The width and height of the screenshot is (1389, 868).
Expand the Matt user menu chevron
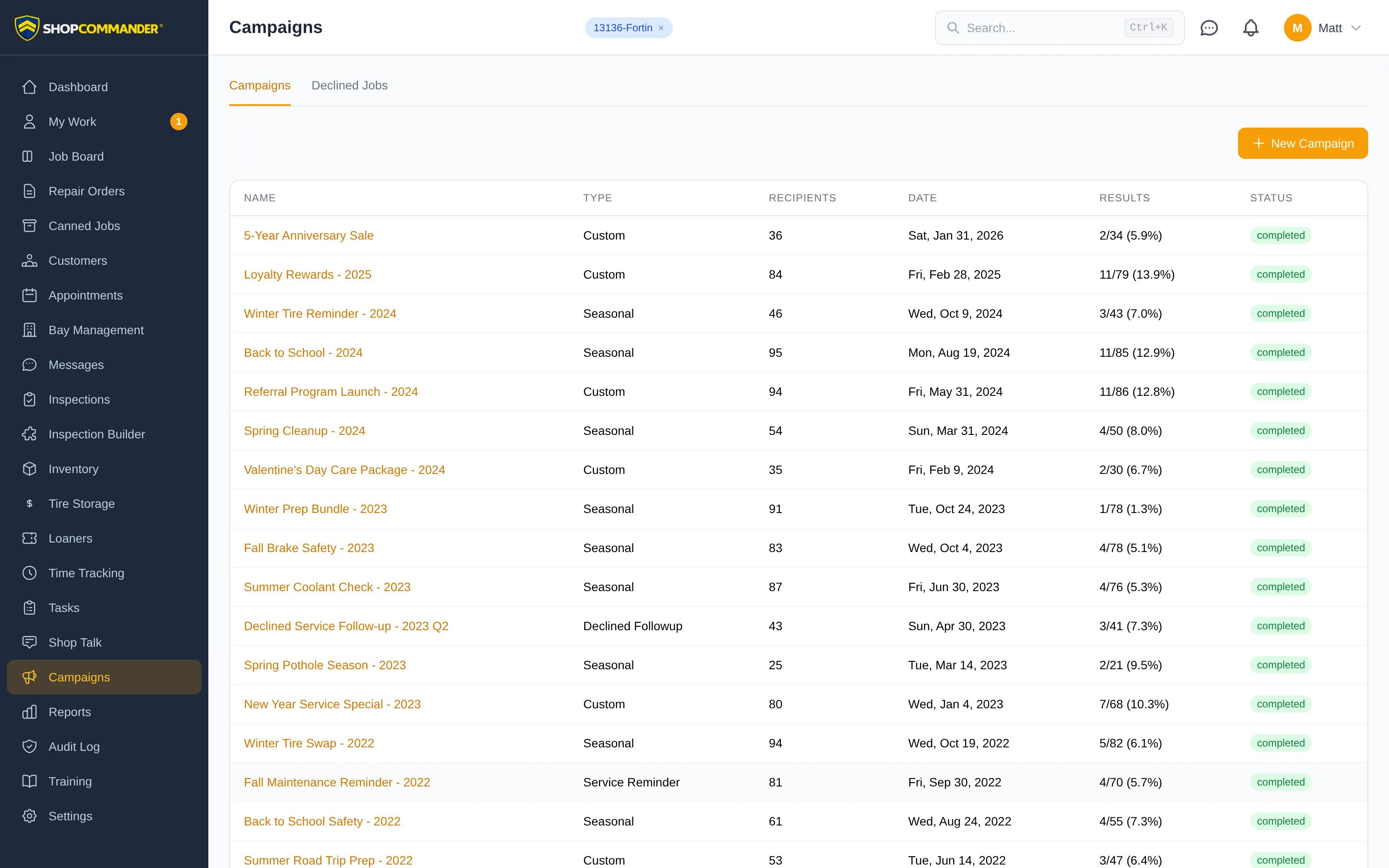[x=1356, y=28]
